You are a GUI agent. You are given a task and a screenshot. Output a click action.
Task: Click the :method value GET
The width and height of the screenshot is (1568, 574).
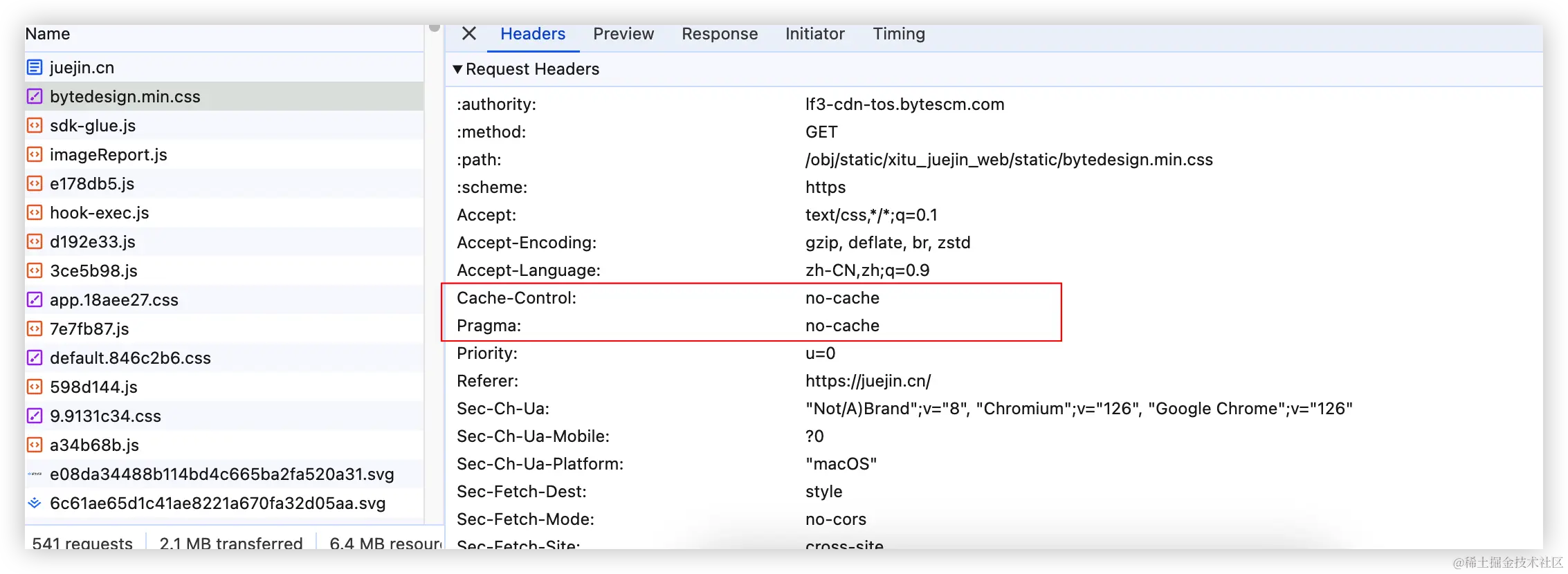pos(821,132)
